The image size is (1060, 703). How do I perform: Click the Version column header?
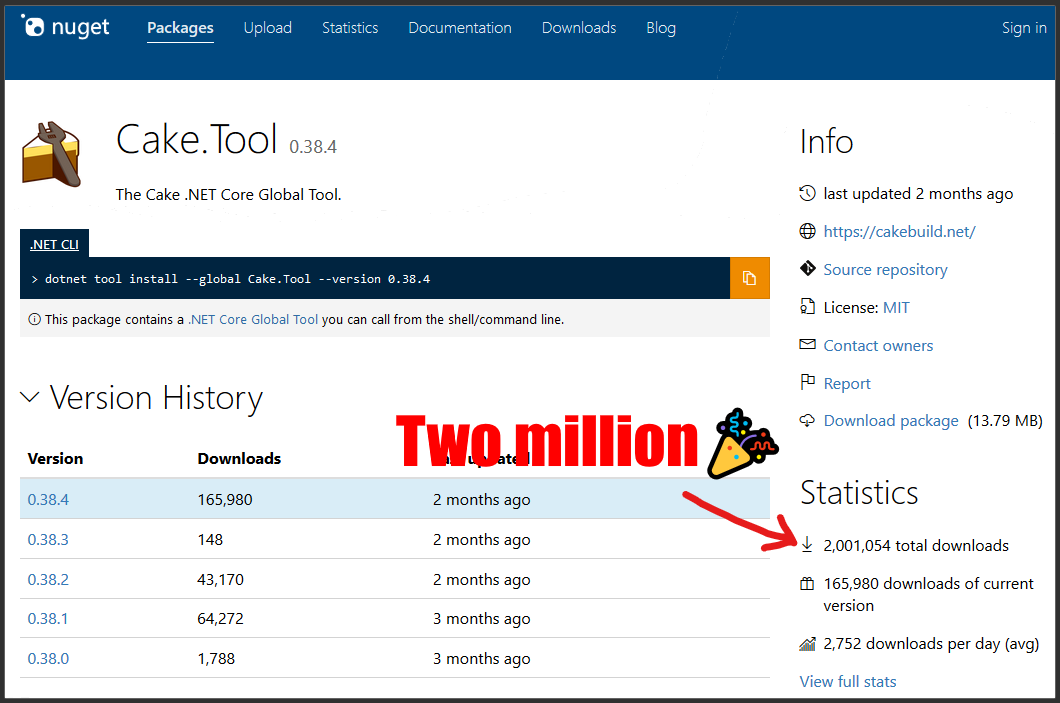coord(55,458)
